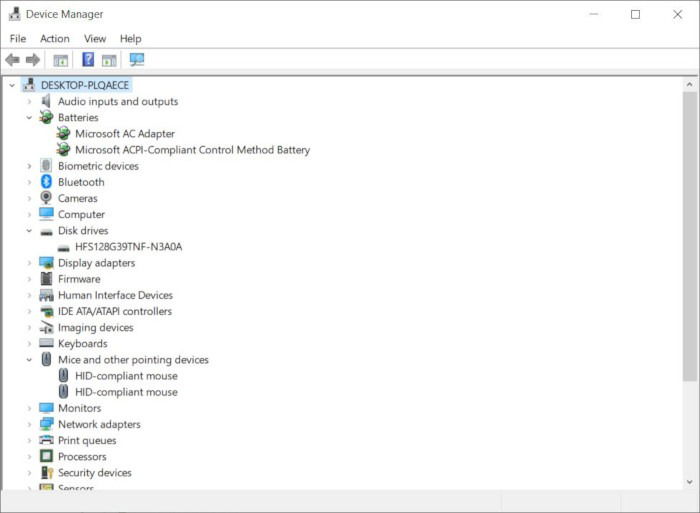The height and width of the screenshot is (513, 700).
Task: Click the Show/Hide Console Tree icon
Action: coord(60,60)
